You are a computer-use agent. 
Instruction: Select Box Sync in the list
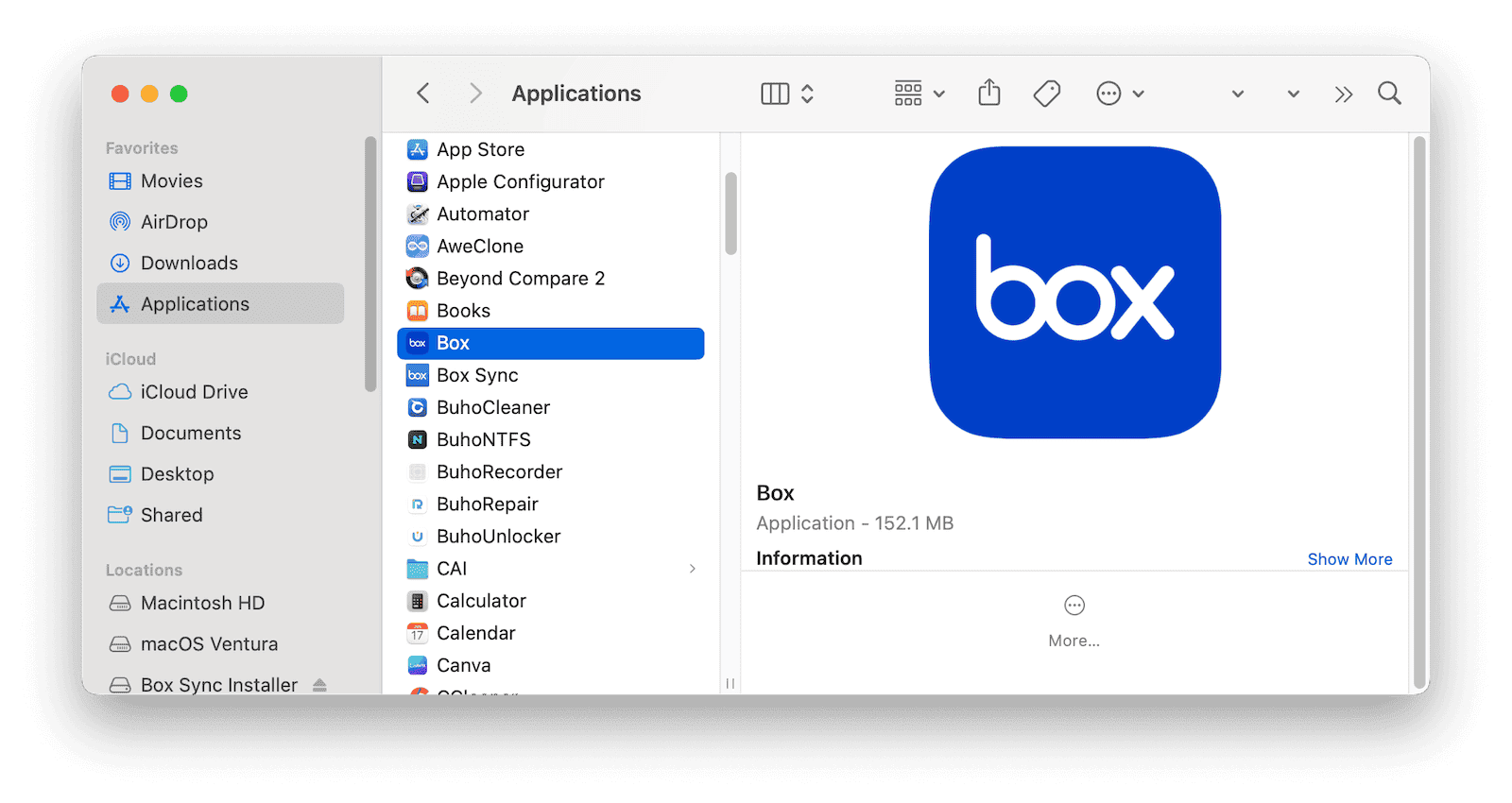coord(551,375)
